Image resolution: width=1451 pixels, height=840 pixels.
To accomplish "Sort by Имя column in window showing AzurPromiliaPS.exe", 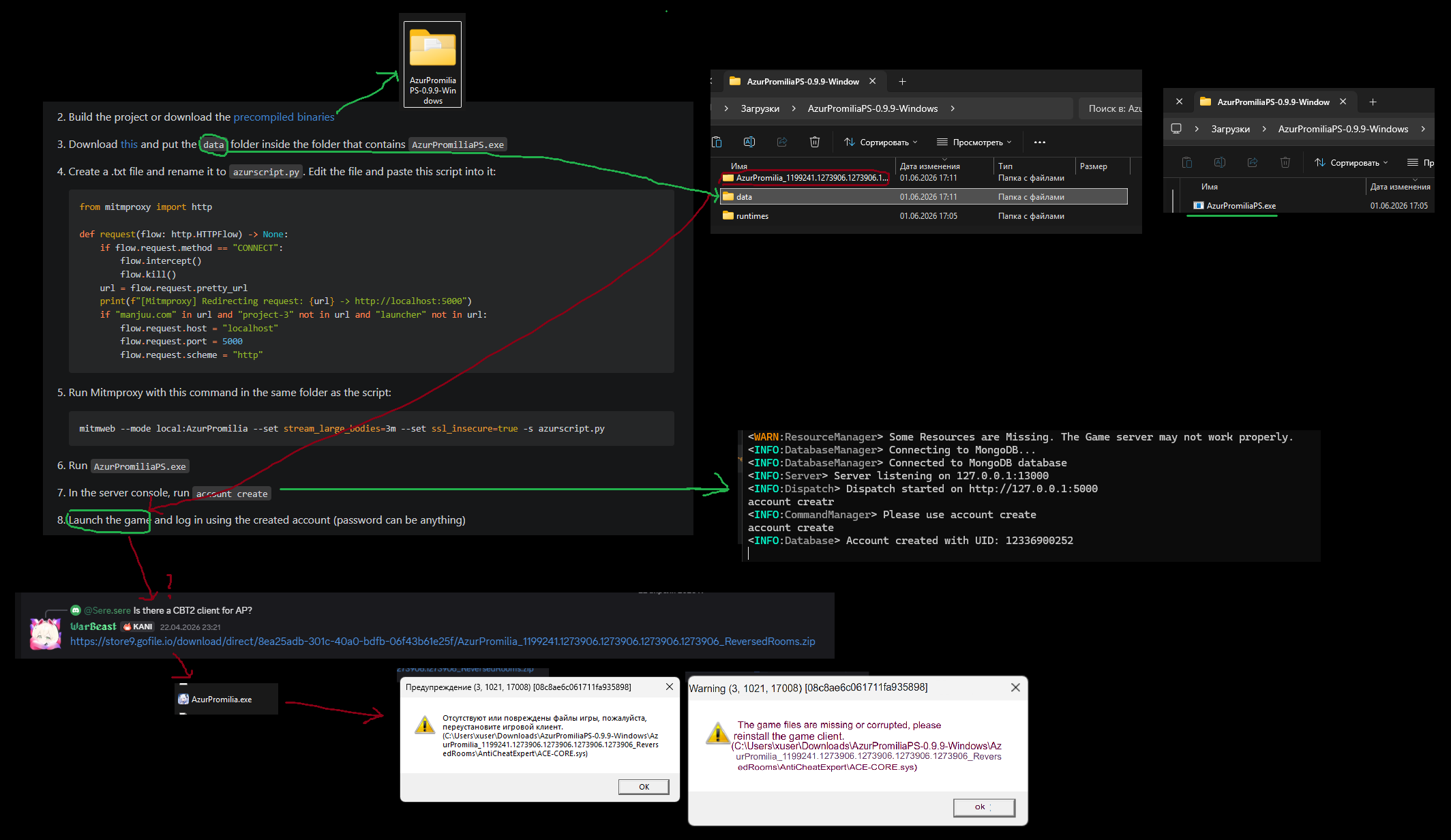I will [1210, 186].
